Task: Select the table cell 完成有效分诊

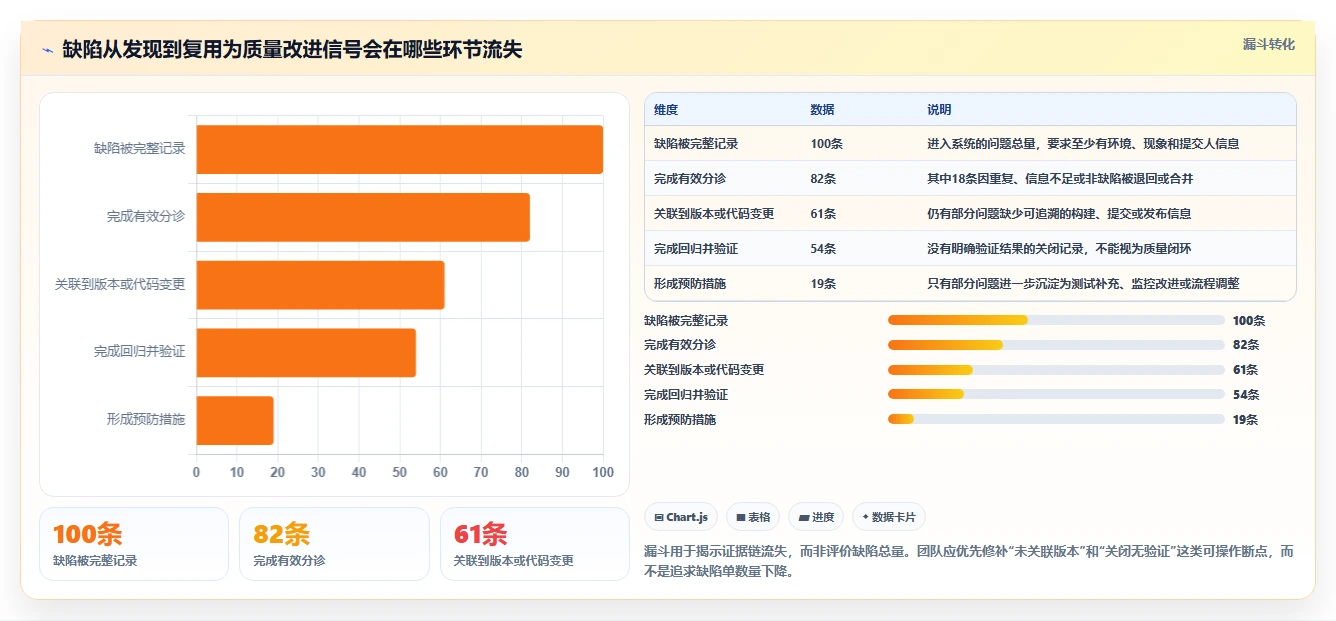Action: click(690, 179)
